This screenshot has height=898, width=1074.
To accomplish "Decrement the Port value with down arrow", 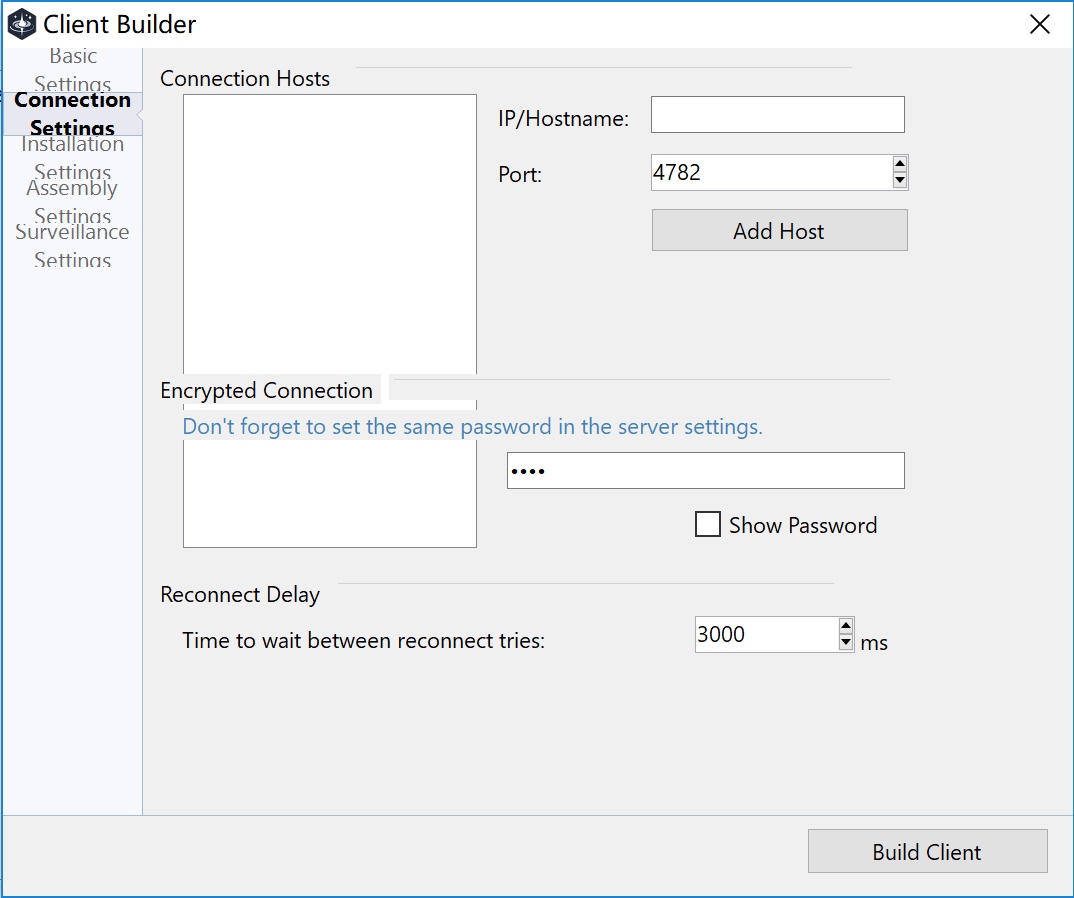I will (899, 180).
